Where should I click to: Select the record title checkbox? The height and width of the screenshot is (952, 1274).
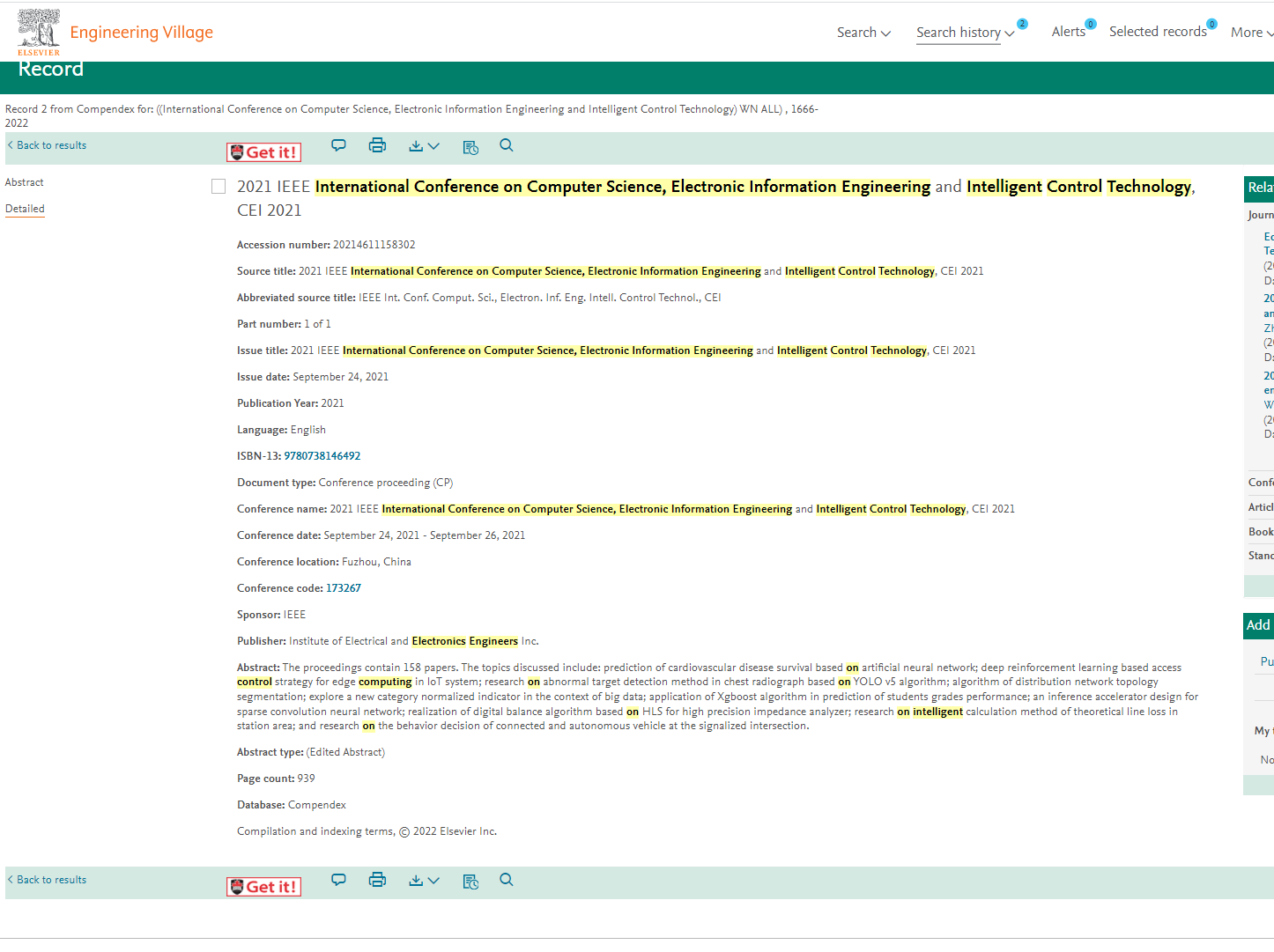pyautogui.click(x=219, y=187)
